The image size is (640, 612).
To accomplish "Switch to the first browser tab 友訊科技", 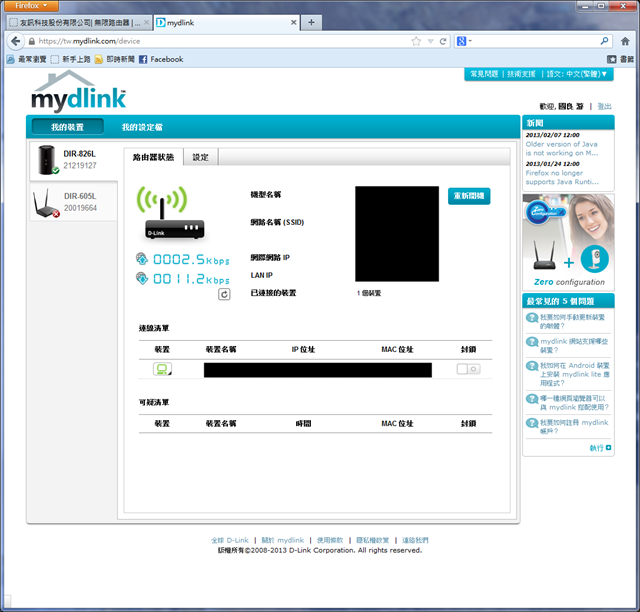I will tap(80, 22).
